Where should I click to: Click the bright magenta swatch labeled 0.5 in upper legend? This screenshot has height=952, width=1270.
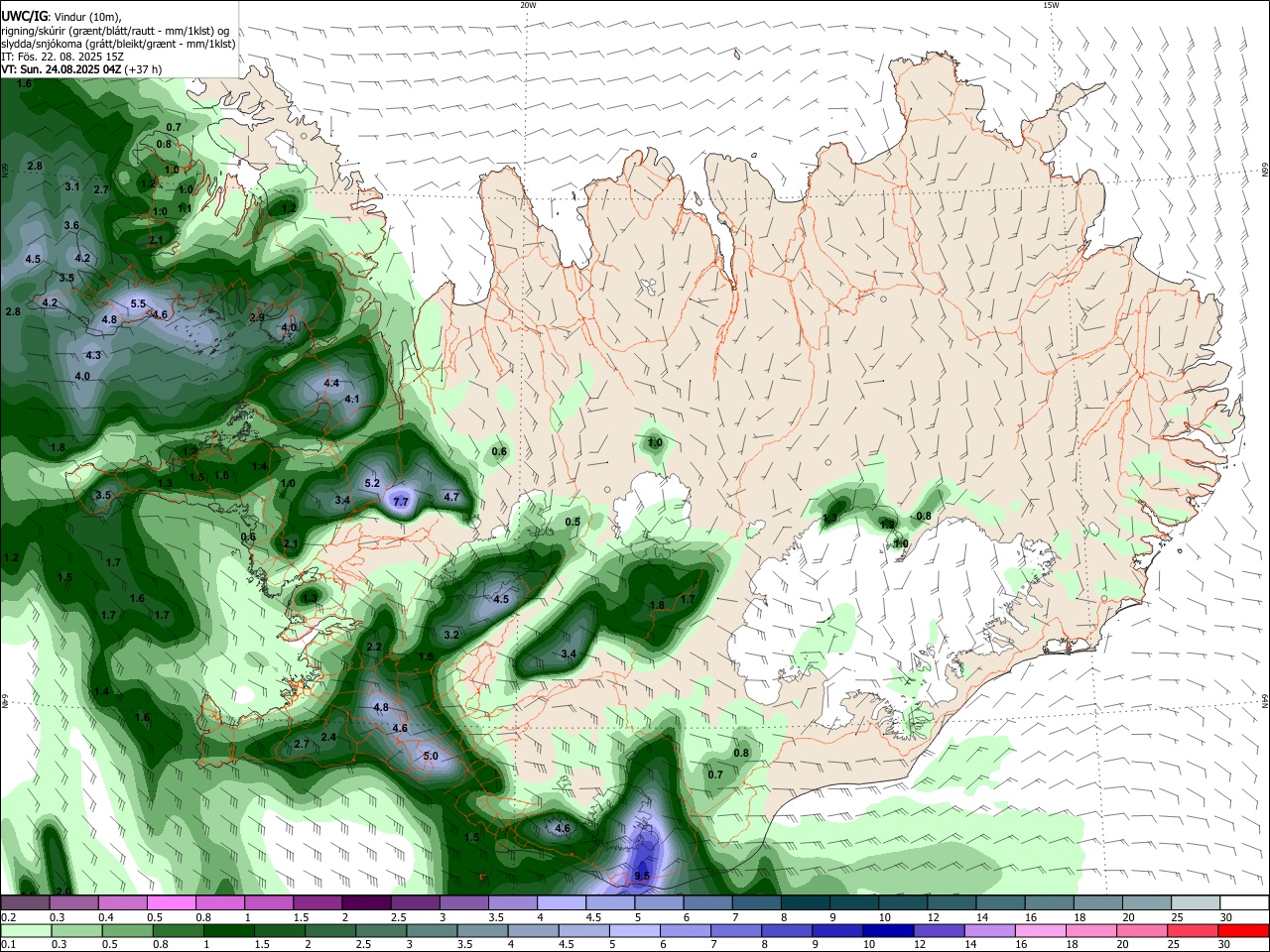171,902
